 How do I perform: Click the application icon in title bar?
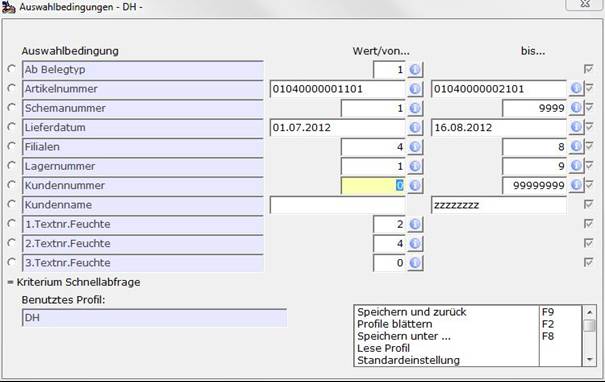click(8, 7)
